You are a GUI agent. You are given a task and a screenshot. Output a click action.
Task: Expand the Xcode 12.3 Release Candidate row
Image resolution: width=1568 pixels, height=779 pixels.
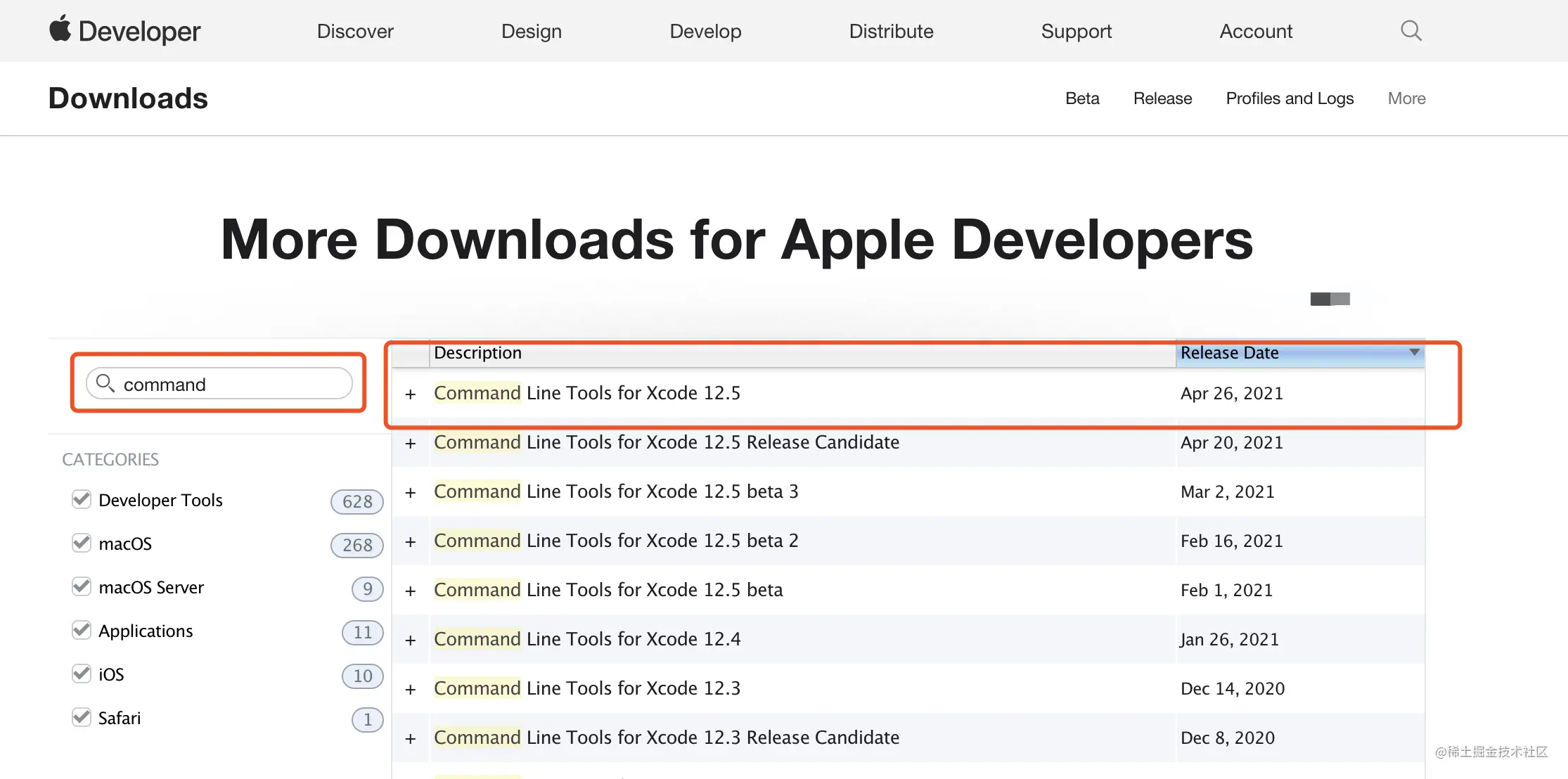click(411, 739)
